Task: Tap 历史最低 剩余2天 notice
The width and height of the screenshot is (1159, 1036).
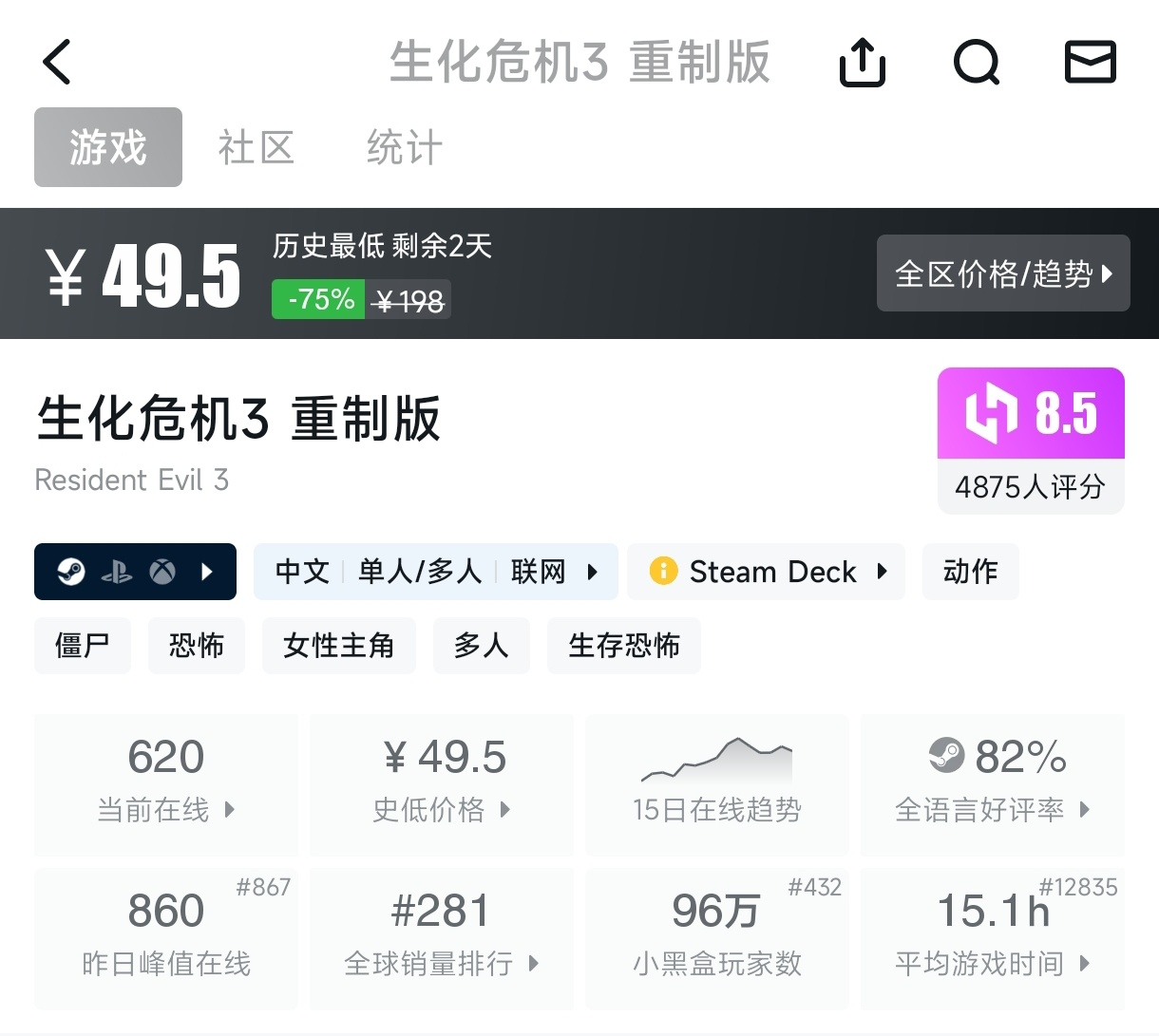Action: 382,247
